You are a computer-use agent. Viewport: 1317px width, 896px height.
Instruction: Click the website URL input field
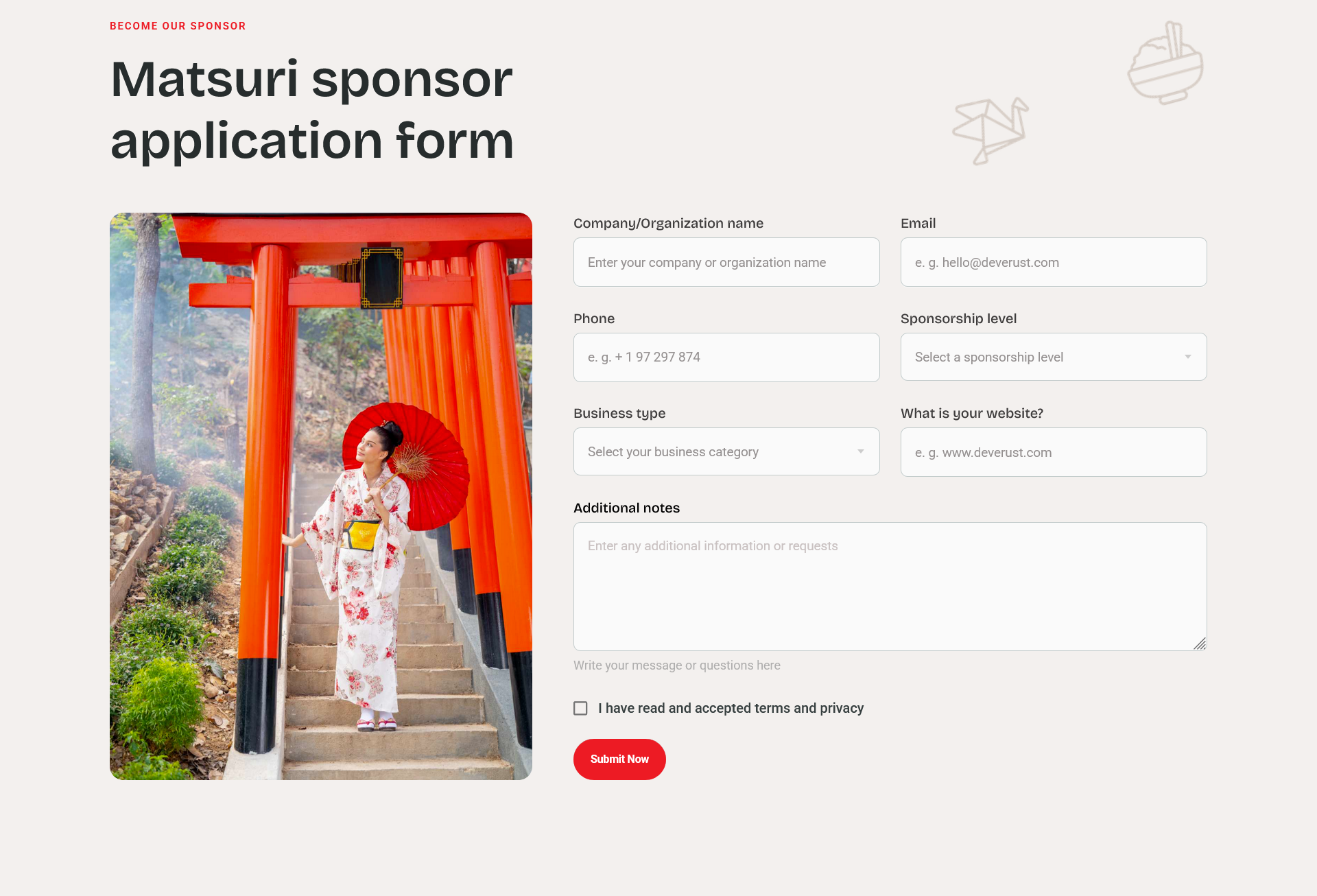pyautogui.click(x=1054, y=452)
